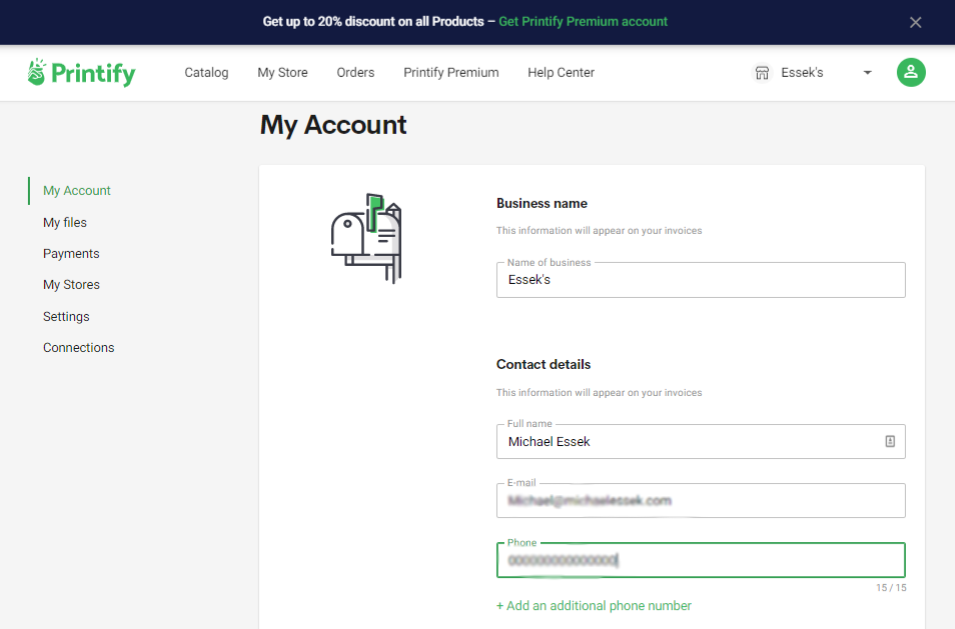Image resolution: width=955 pixels, height=629 pixels.
Task: Expand the Essek's store dropdown arrow
Action: click(x=867, y=73)
